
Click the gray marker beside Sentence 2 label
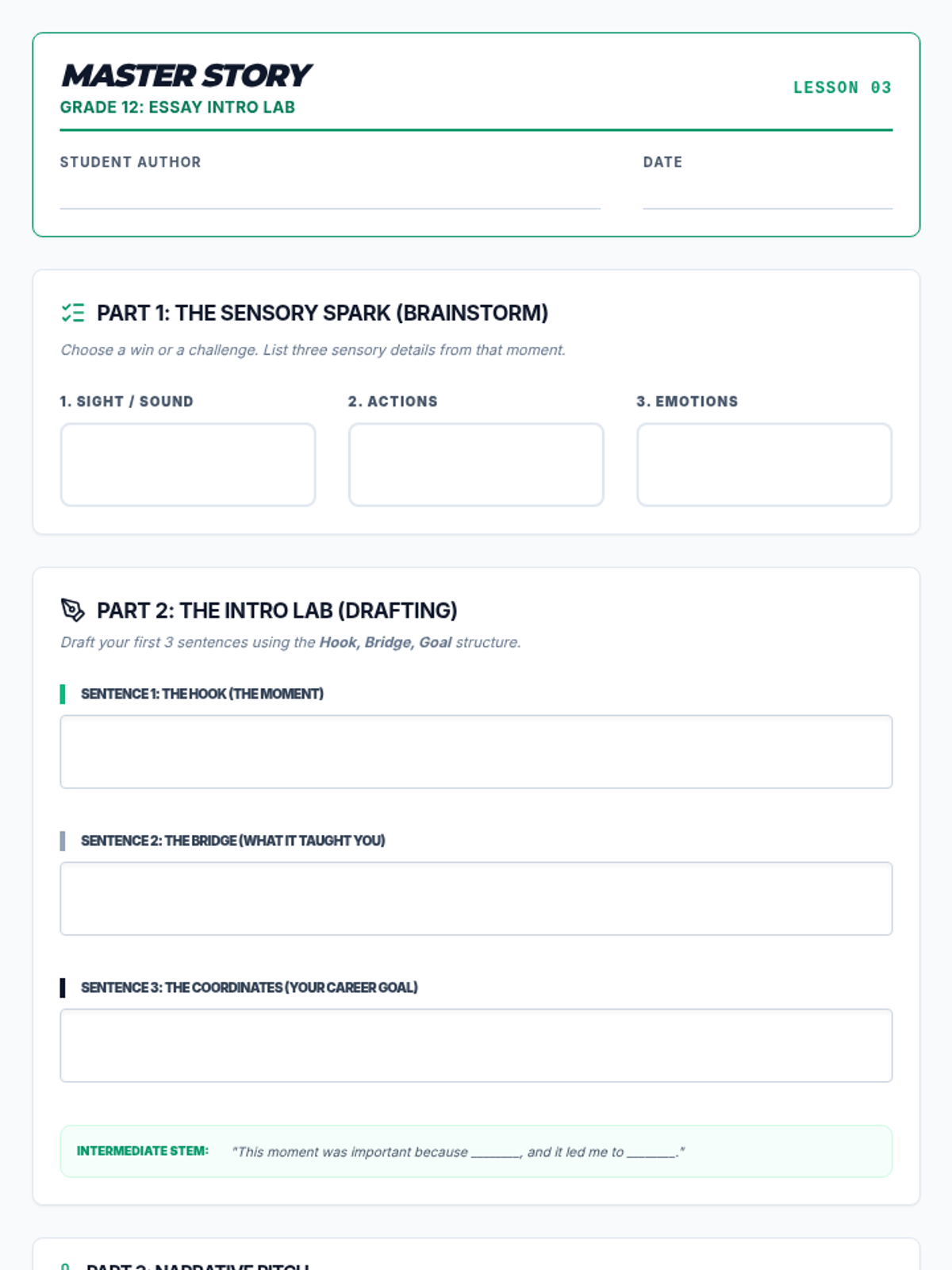pyautogui.click(x=63, y=841)
